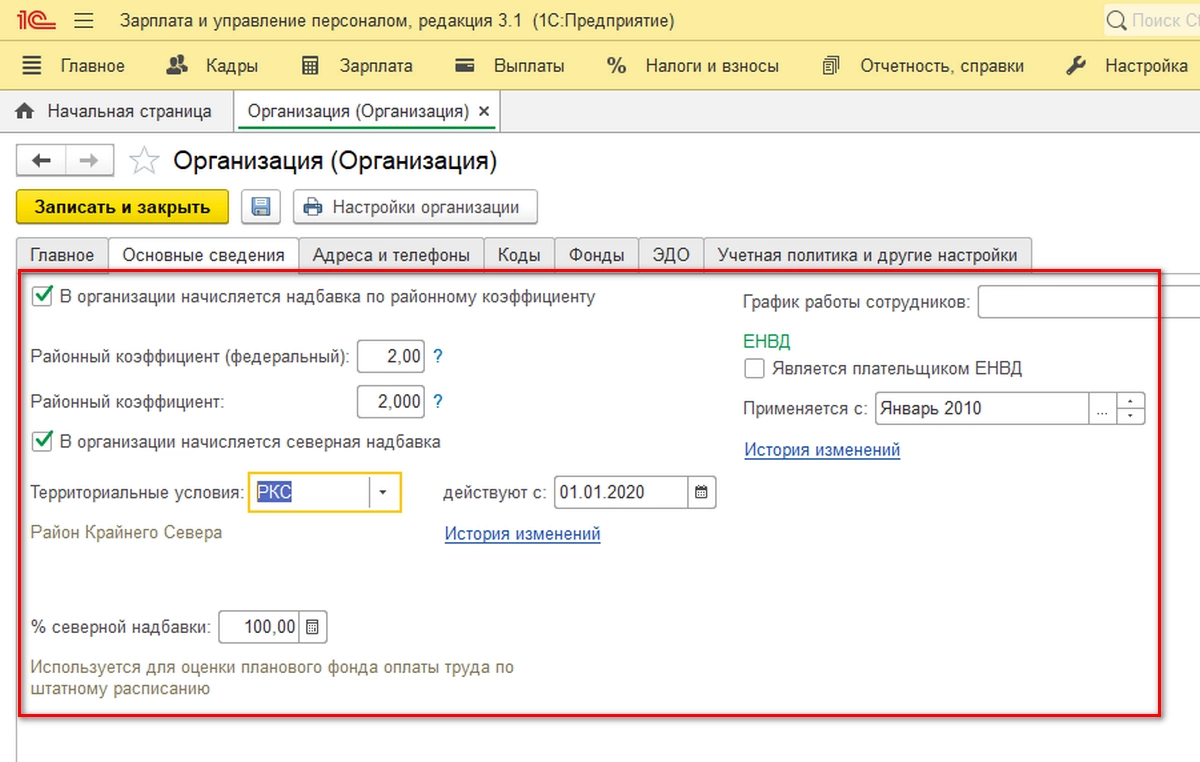Close the Организация (Организация) tab
The image size is (1200, 762).
pos(485,112)
